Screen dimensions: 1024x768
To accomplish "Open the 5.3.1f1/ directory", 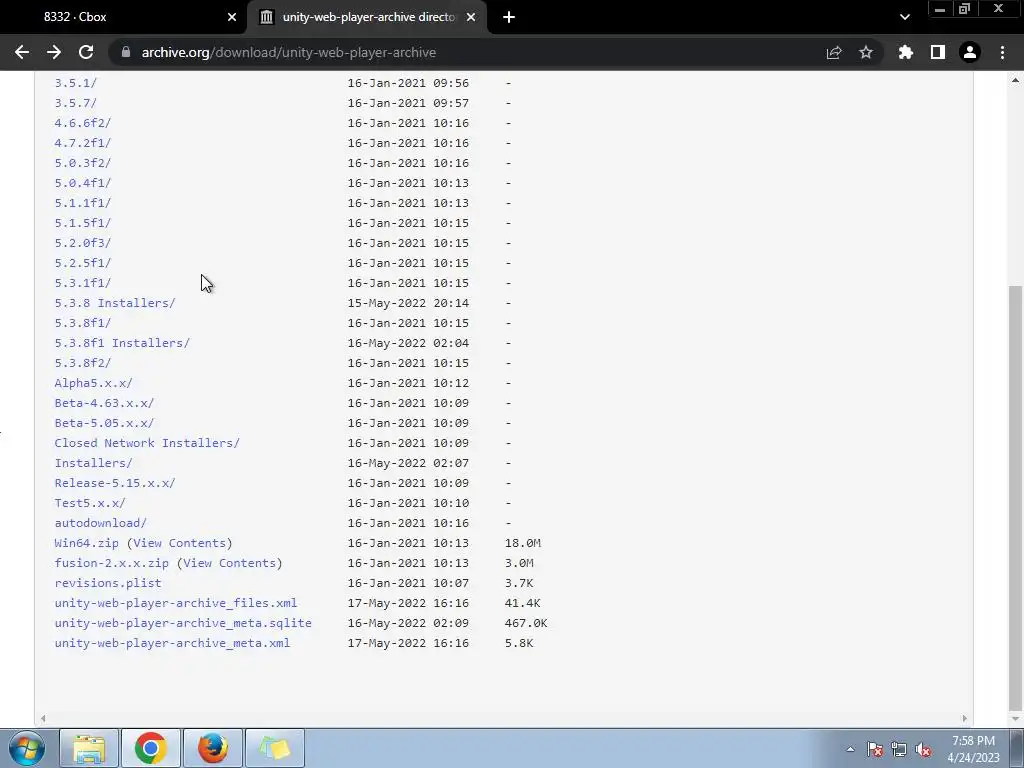I will click(83, 283).
